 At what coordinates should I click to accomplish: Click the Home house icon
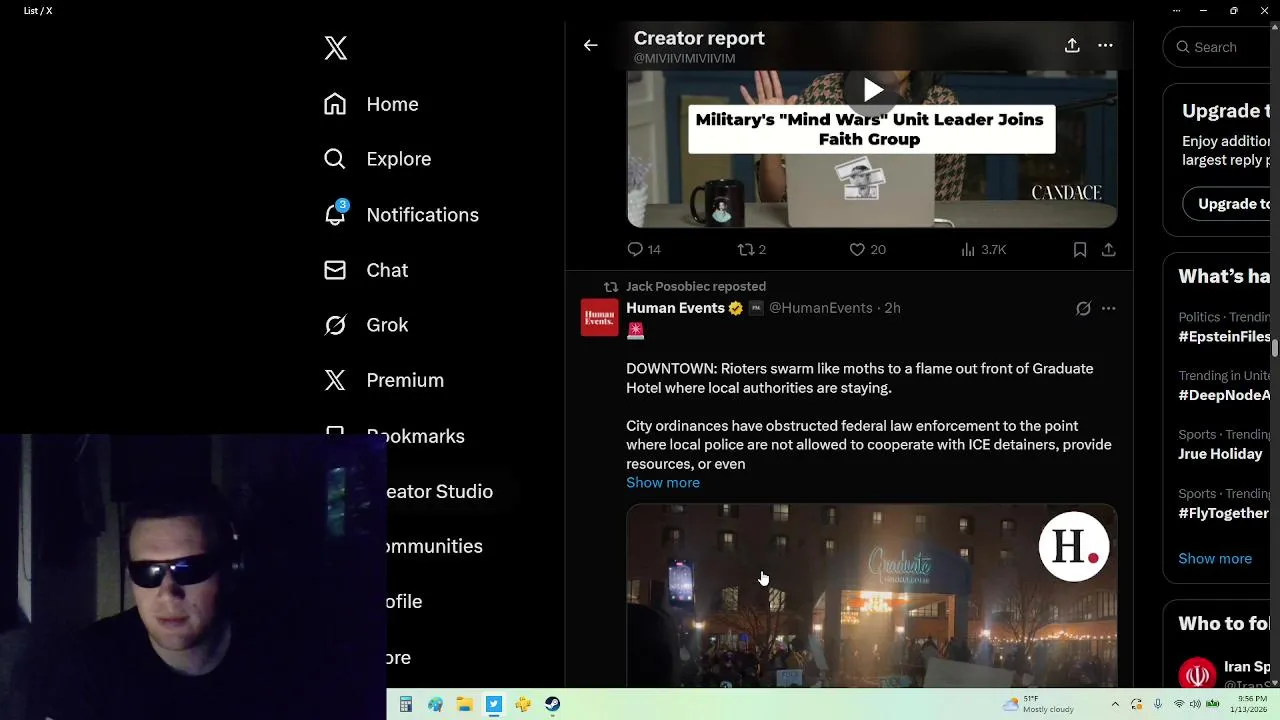point(335,104)
